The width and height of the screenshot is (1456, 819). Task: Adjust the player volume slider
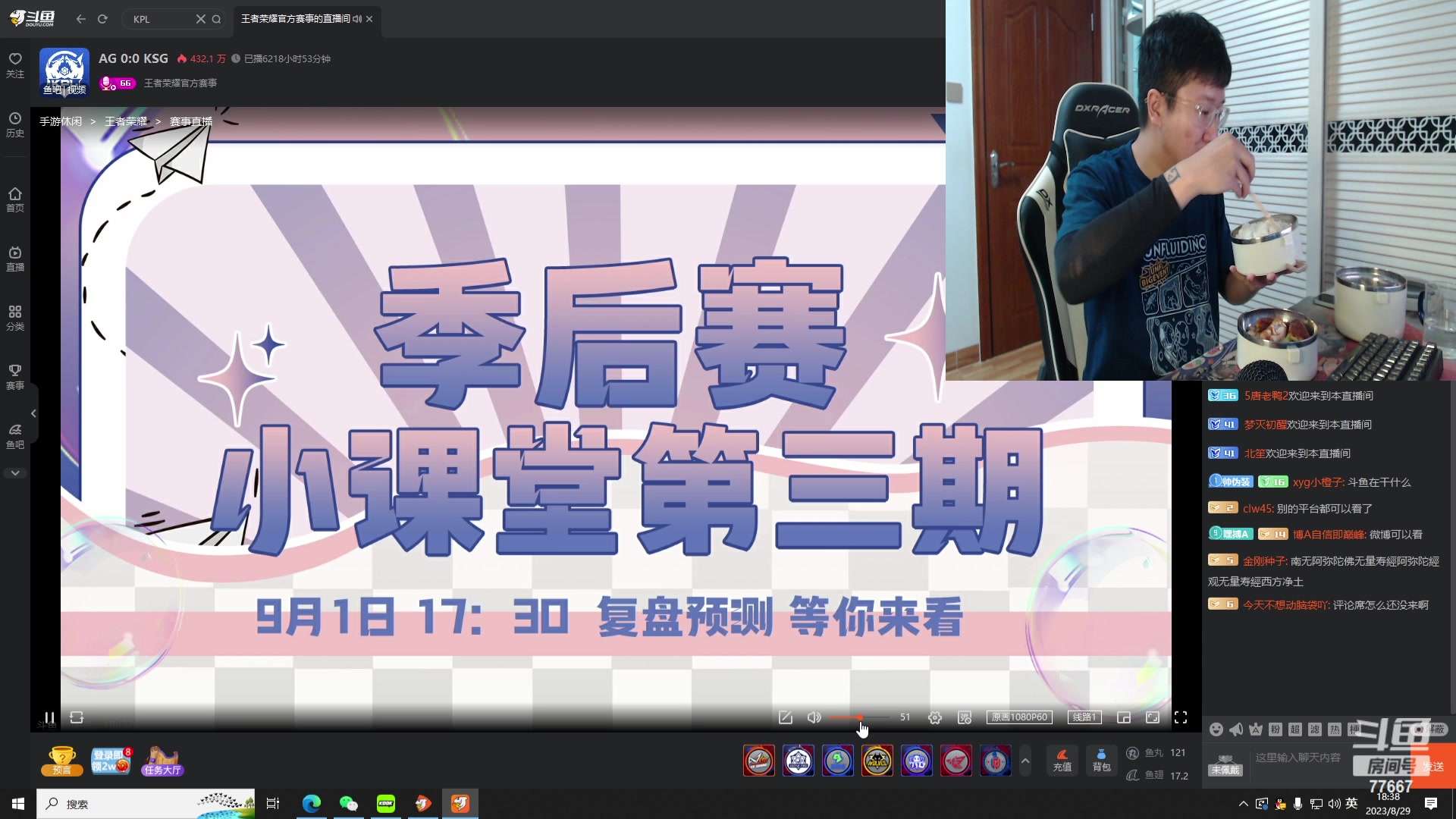click(x=859, y=717)
